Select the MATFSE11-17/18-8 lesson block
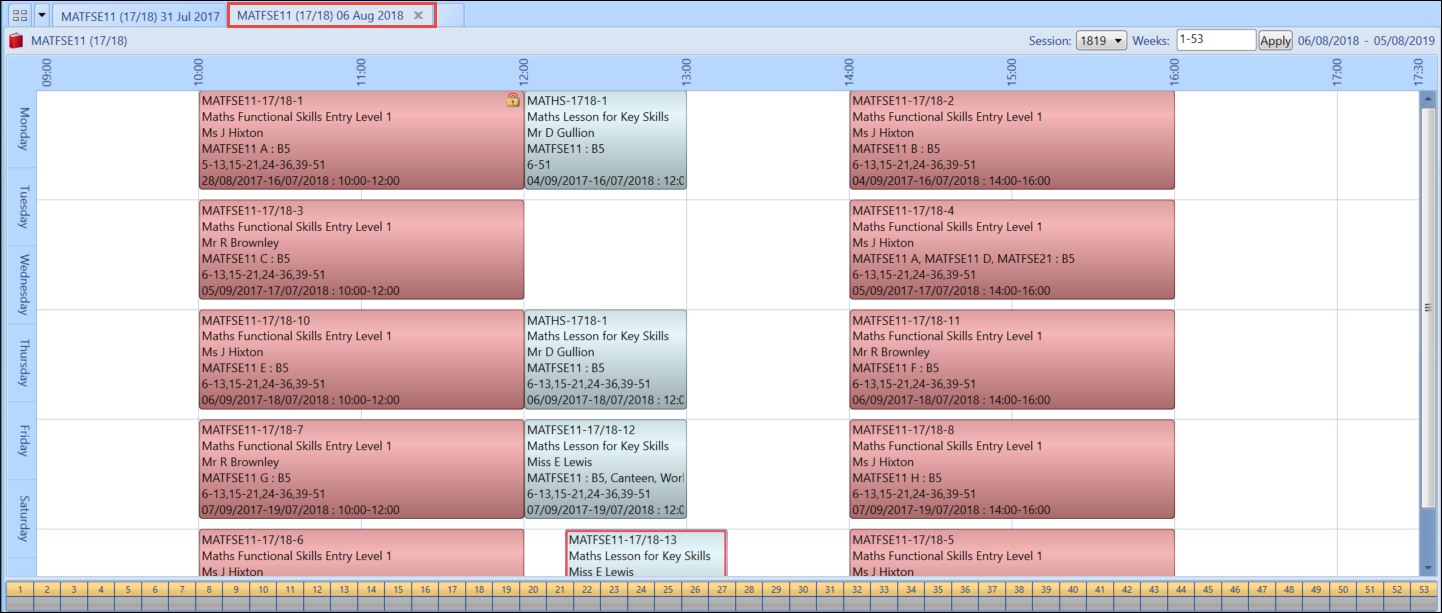This screenshot has width=1442, height=613. pyautogui.click(x=1012, y=469)
